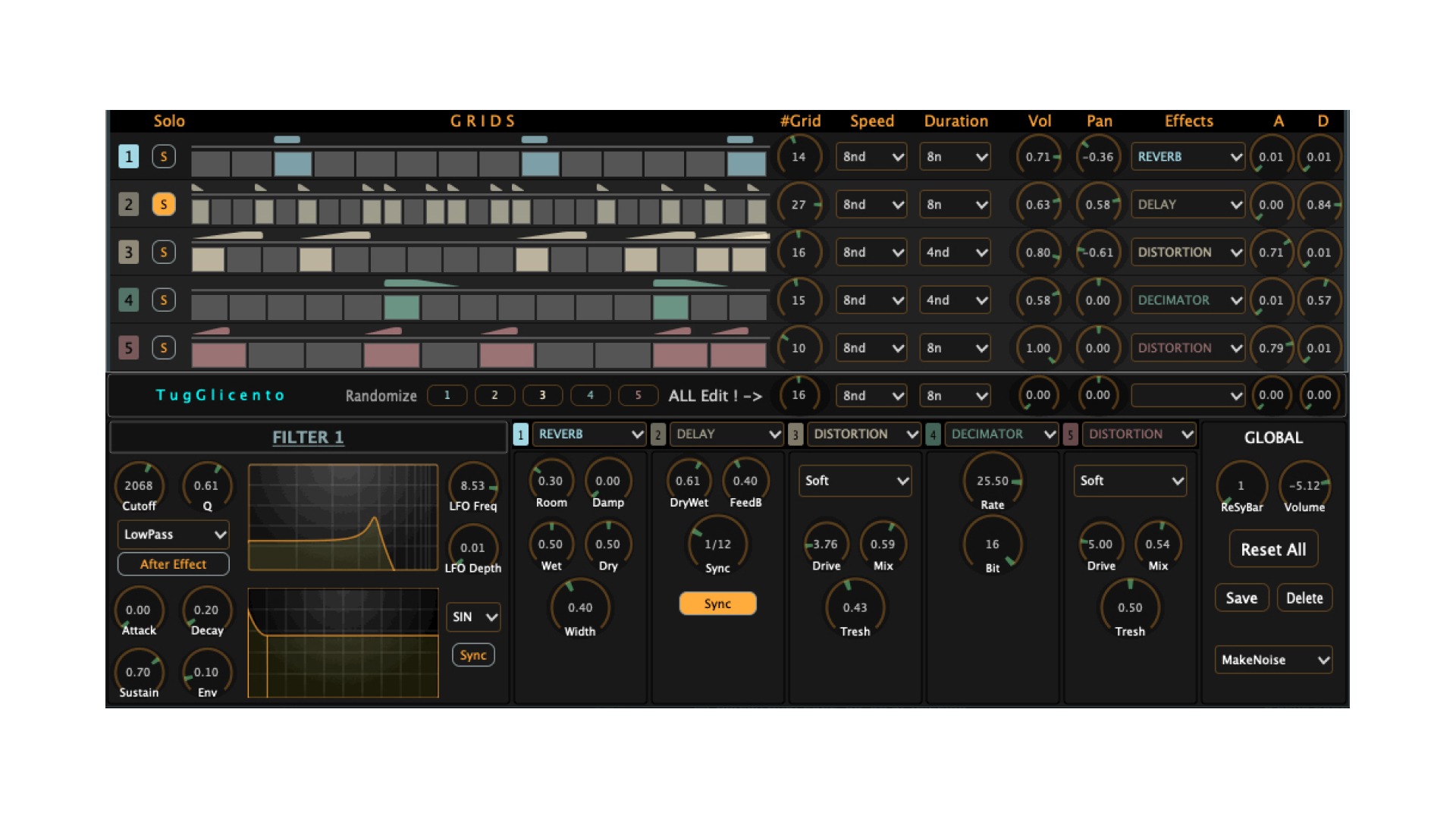Randomize track 1
Viewport: 1456px width, 819px height.
(x=447, y=395)
